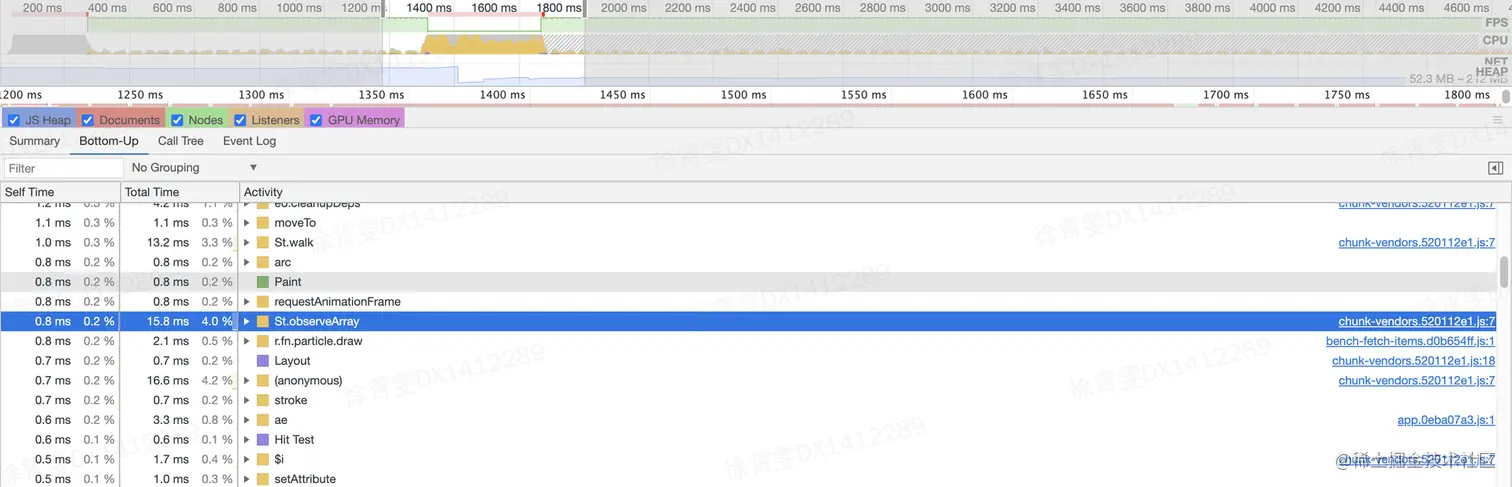The image size is (1512, 487).
Task: Select the setAttribute activity row
Action: pyautogui.click(x=750, y=479)
